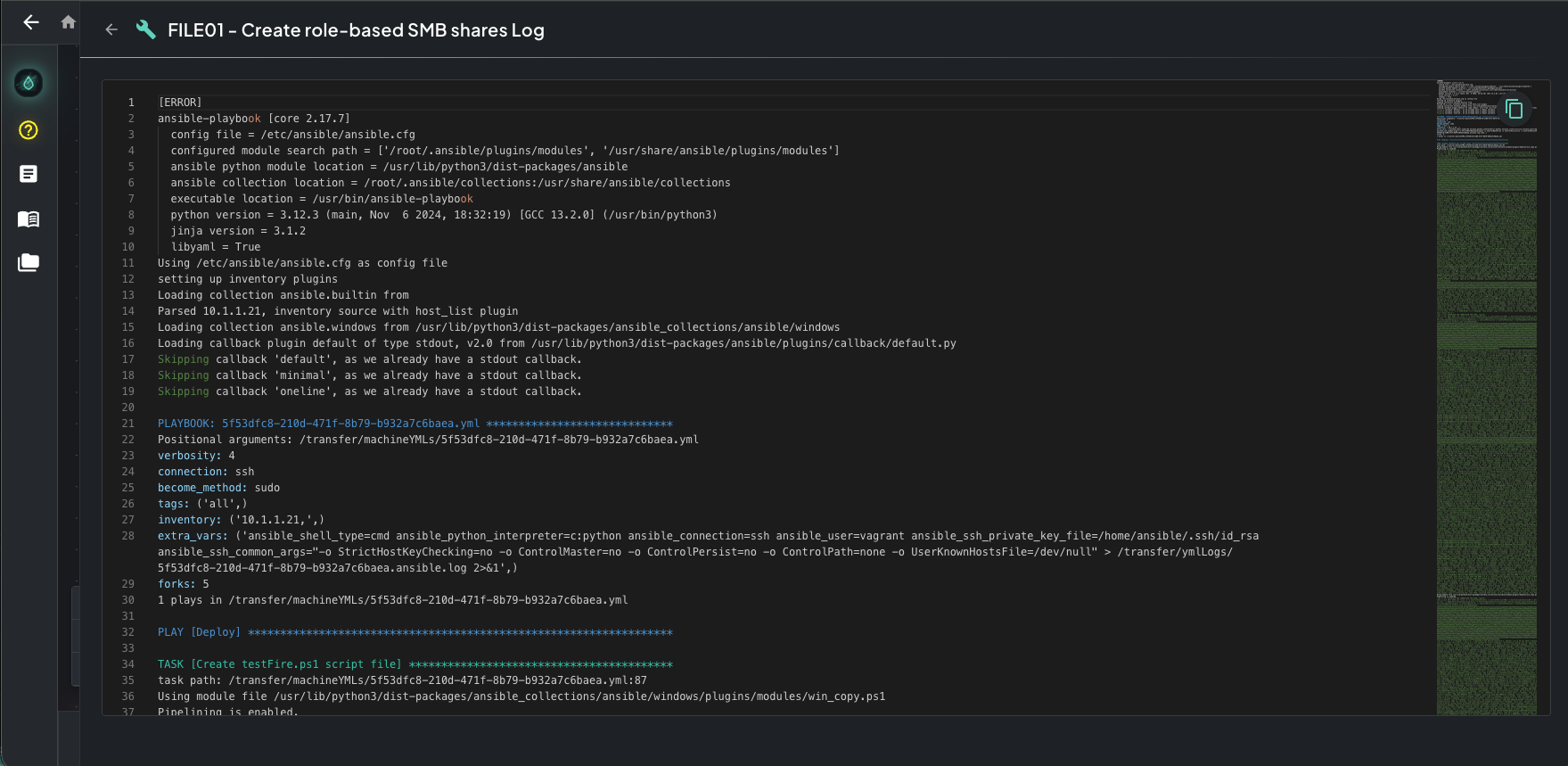Screen dimensions: 1568x766
Task: Click the '[ERROR]' text on line 1
Action: coord(180,103)
